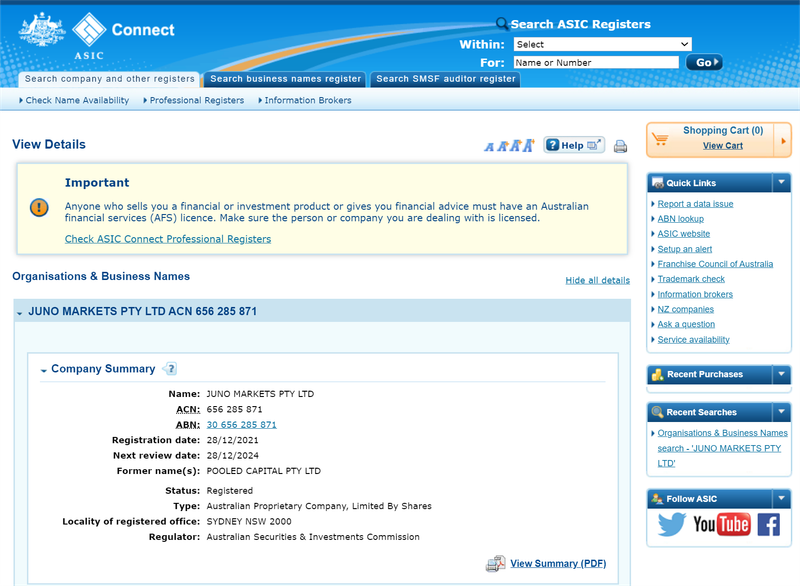Click locality SYDNEY NSW 2000
This screenshot has height=586, width=800.
click(x=249, y=522)
